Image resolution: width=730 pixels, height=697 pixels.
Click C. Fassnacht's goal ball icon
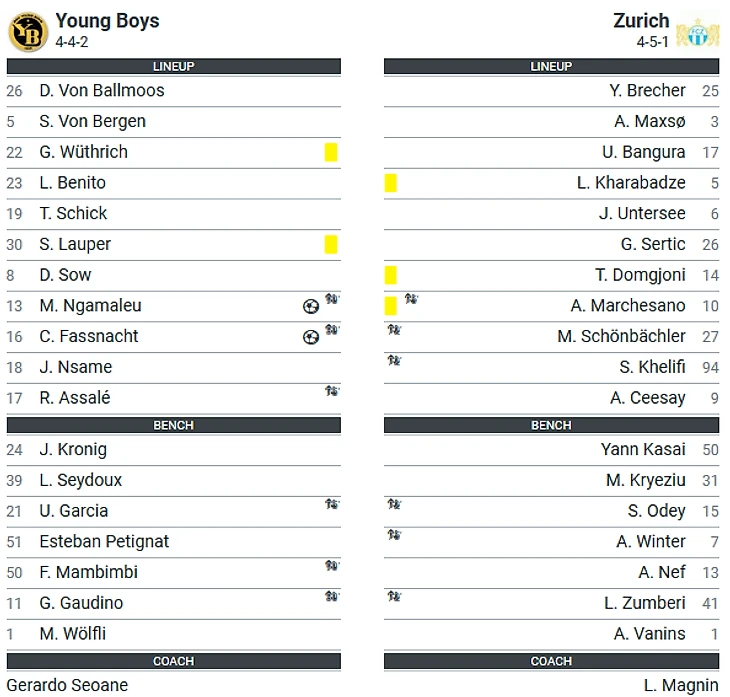tap(310, 338)
